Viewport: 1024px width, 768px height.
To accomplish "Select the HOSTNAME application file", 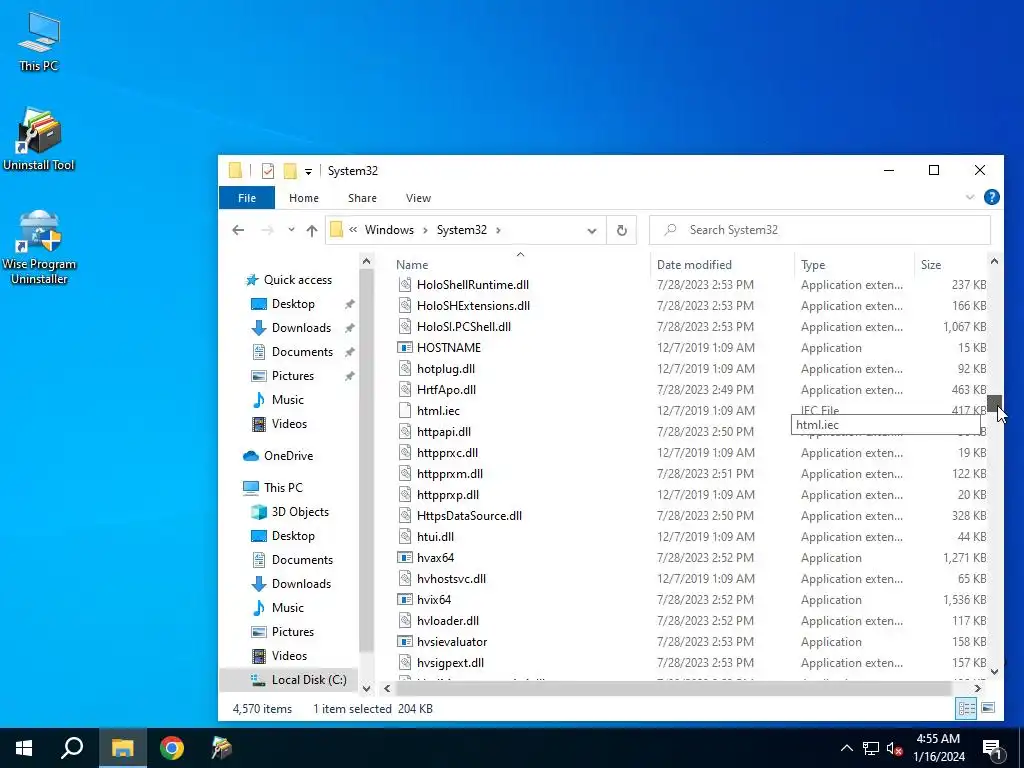I will tap(449, 347).
